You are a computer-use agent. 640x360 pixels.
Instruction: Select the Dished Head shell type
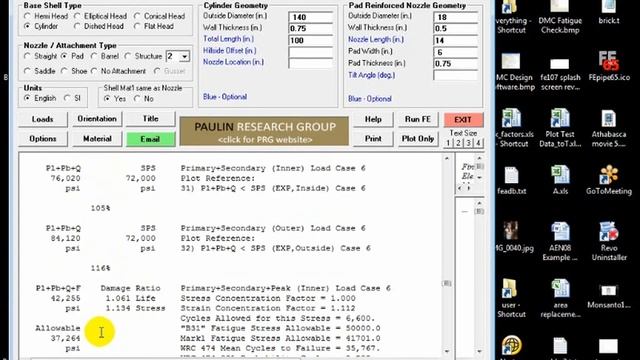[77, 26]
